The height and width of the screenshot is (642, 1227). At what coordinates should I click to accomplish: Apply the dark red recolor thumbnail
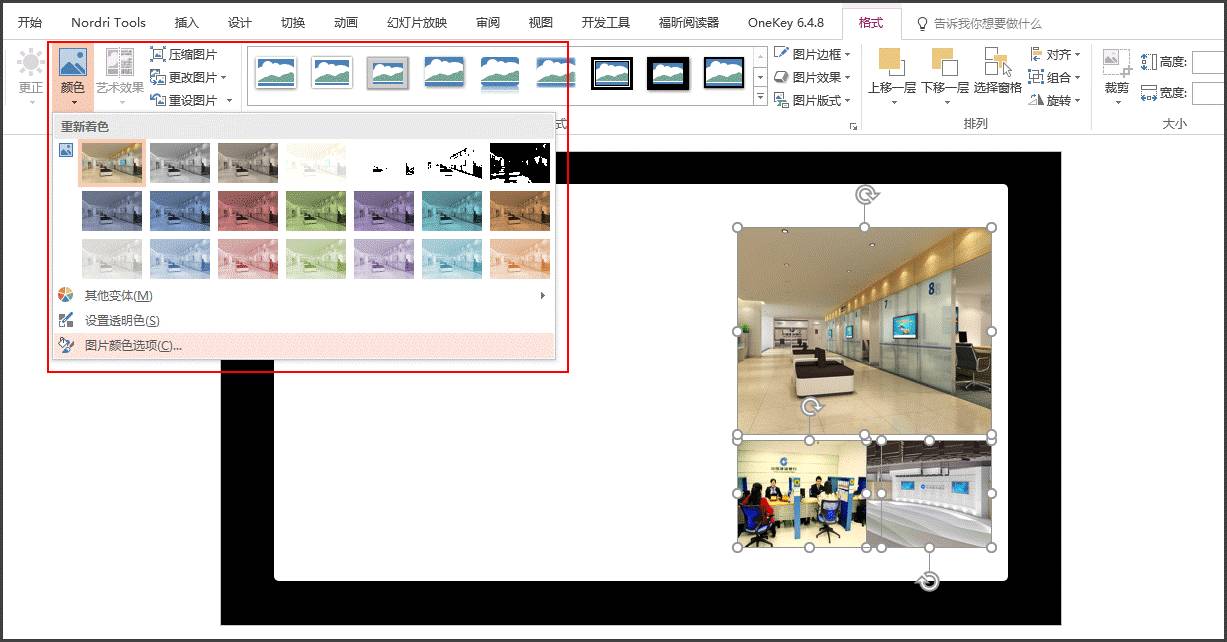(249, 210)
